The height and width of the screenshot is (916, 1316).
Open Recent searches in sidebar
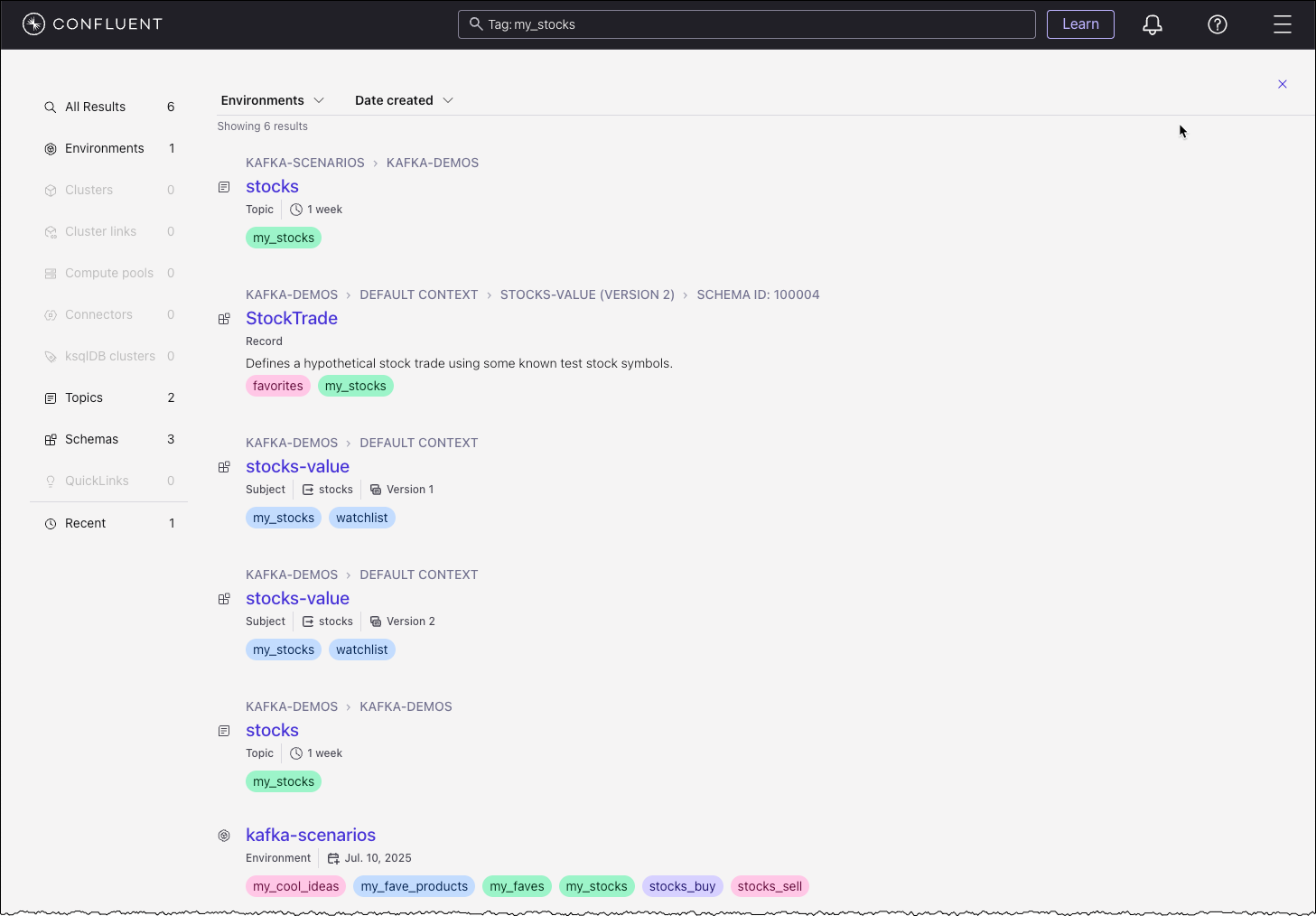pos(85,523)
